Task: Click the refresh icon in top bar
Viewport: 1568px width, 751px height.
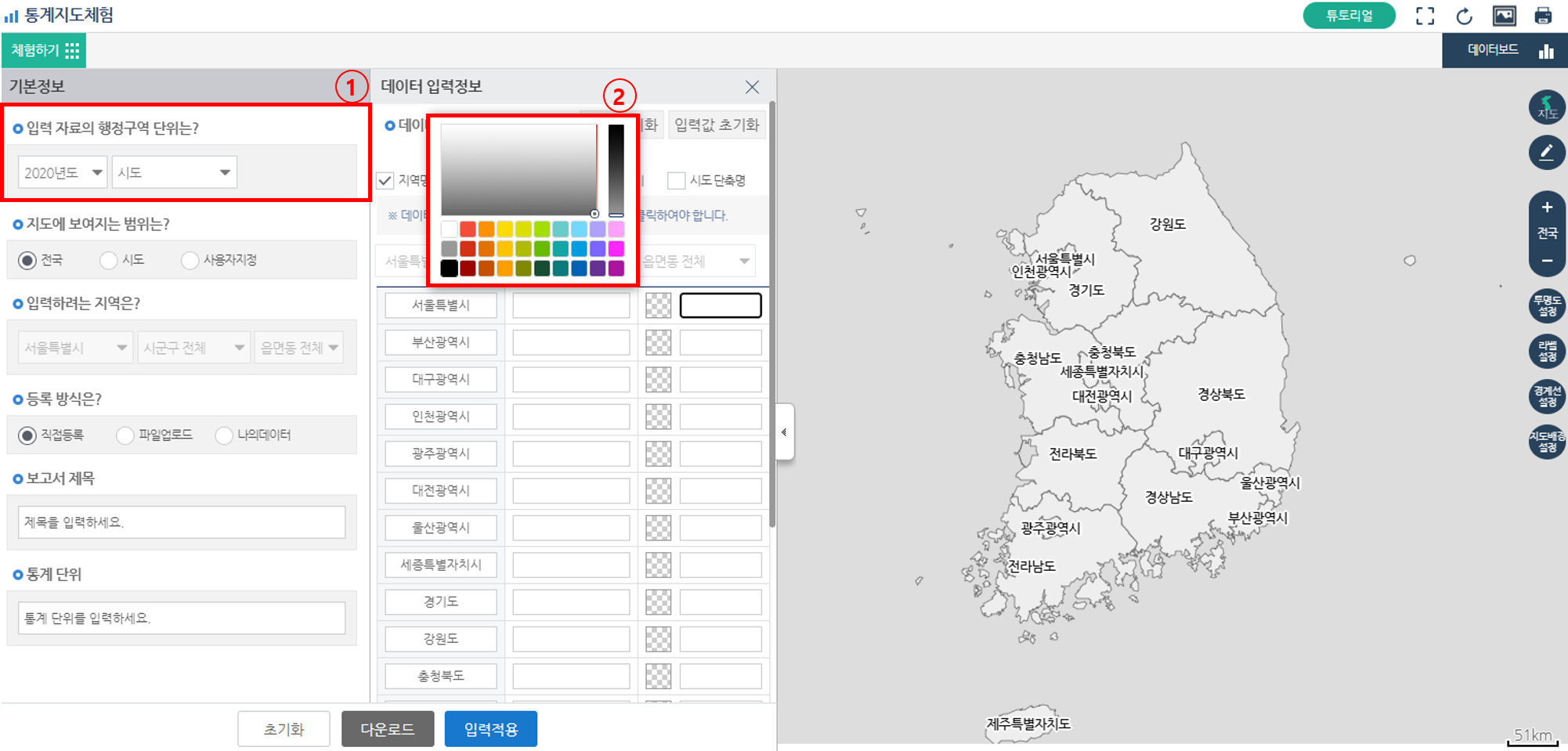Action: click(x=1464, y=16)
